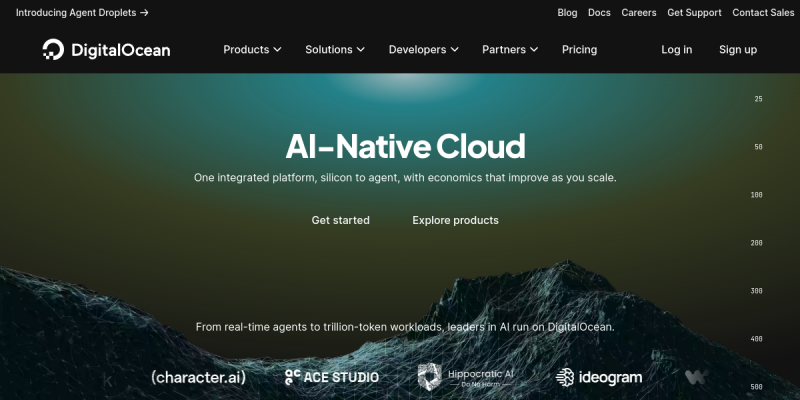
Task: Click the DigitalOcean logo icon
Action: click(53, 49)
